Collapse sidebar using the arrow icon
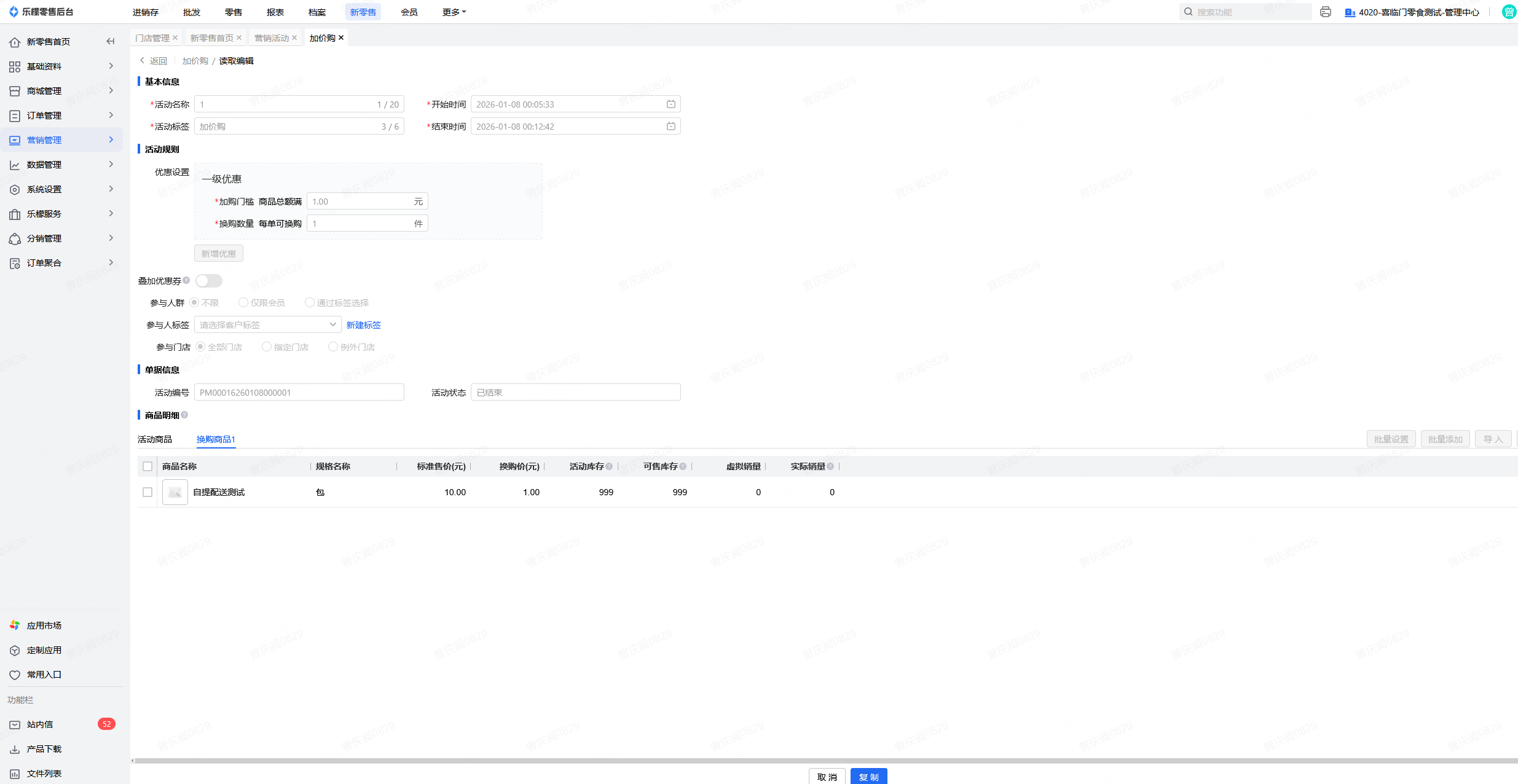This screenshot has width=1518, height=784. pyautogui.click(x=111, y=41)
